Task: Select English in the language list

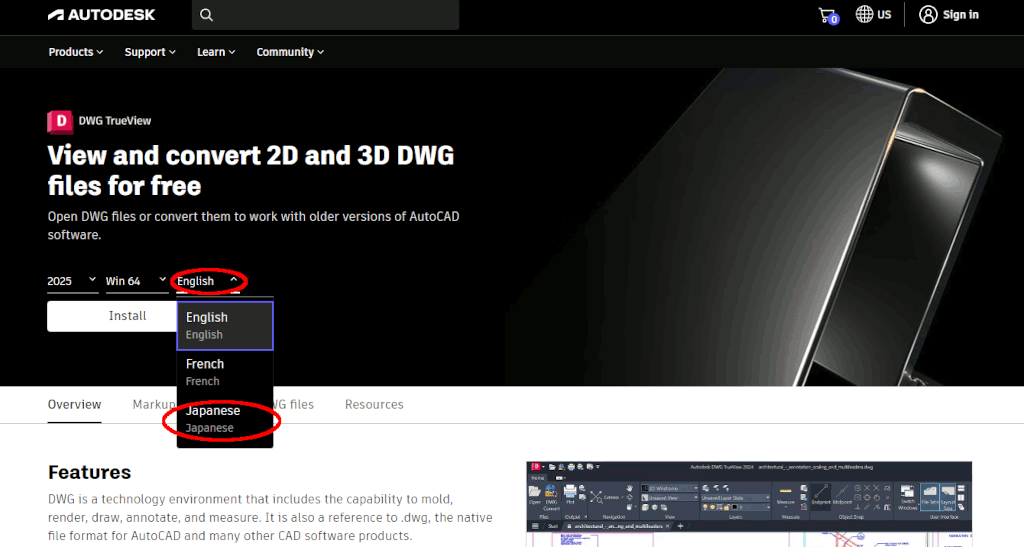Action: pos(225,326)
